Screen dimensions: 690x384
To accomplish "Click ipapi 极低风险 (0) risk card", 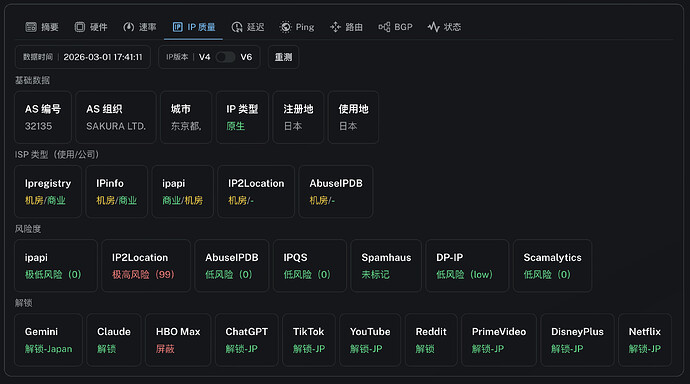I will coord(56,266).
